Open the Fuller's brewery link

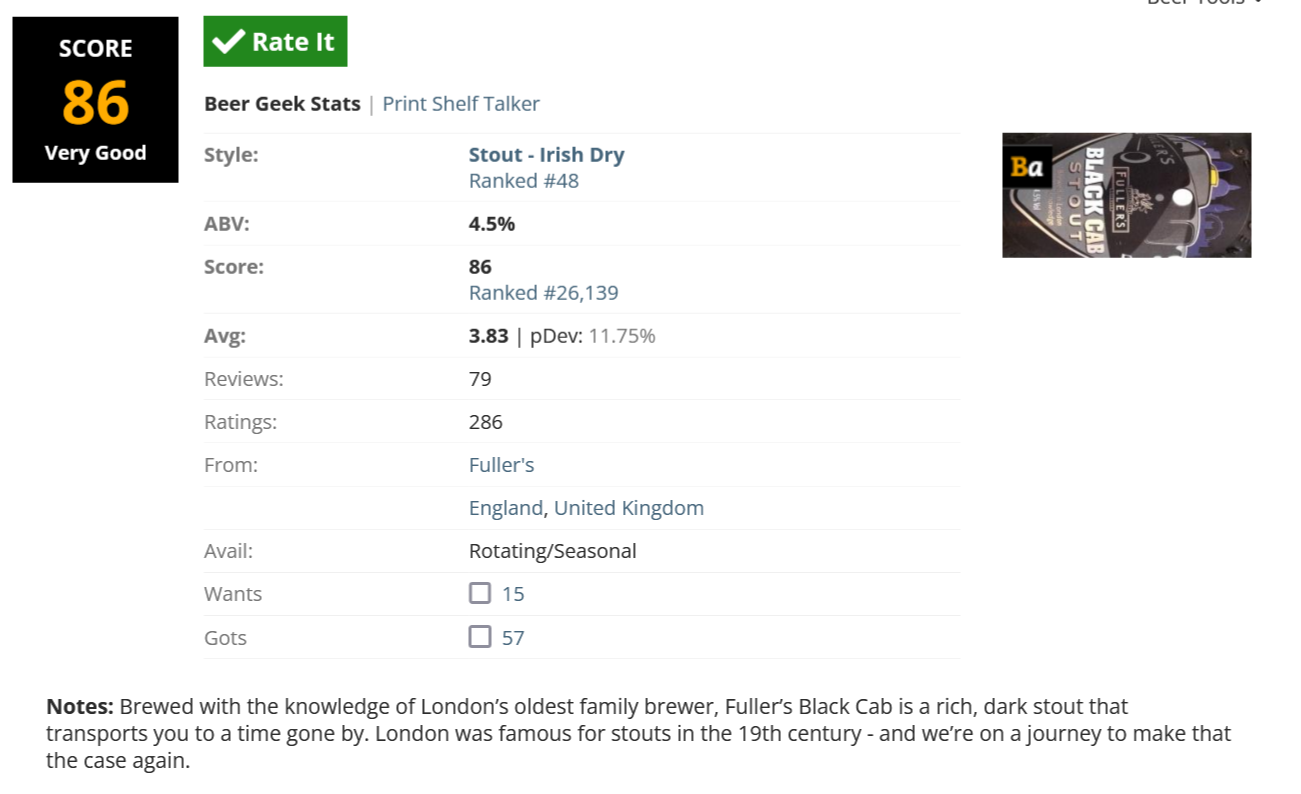click(502, 465)
